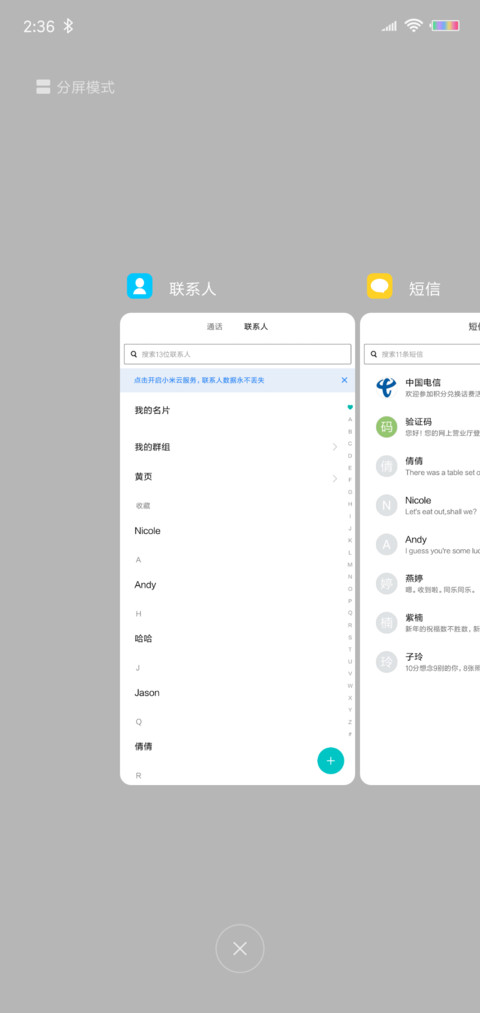The height and width of the screenshot is (1013, 480).
Task: Tap the split screen mode icon
Action: pos(43,87)
